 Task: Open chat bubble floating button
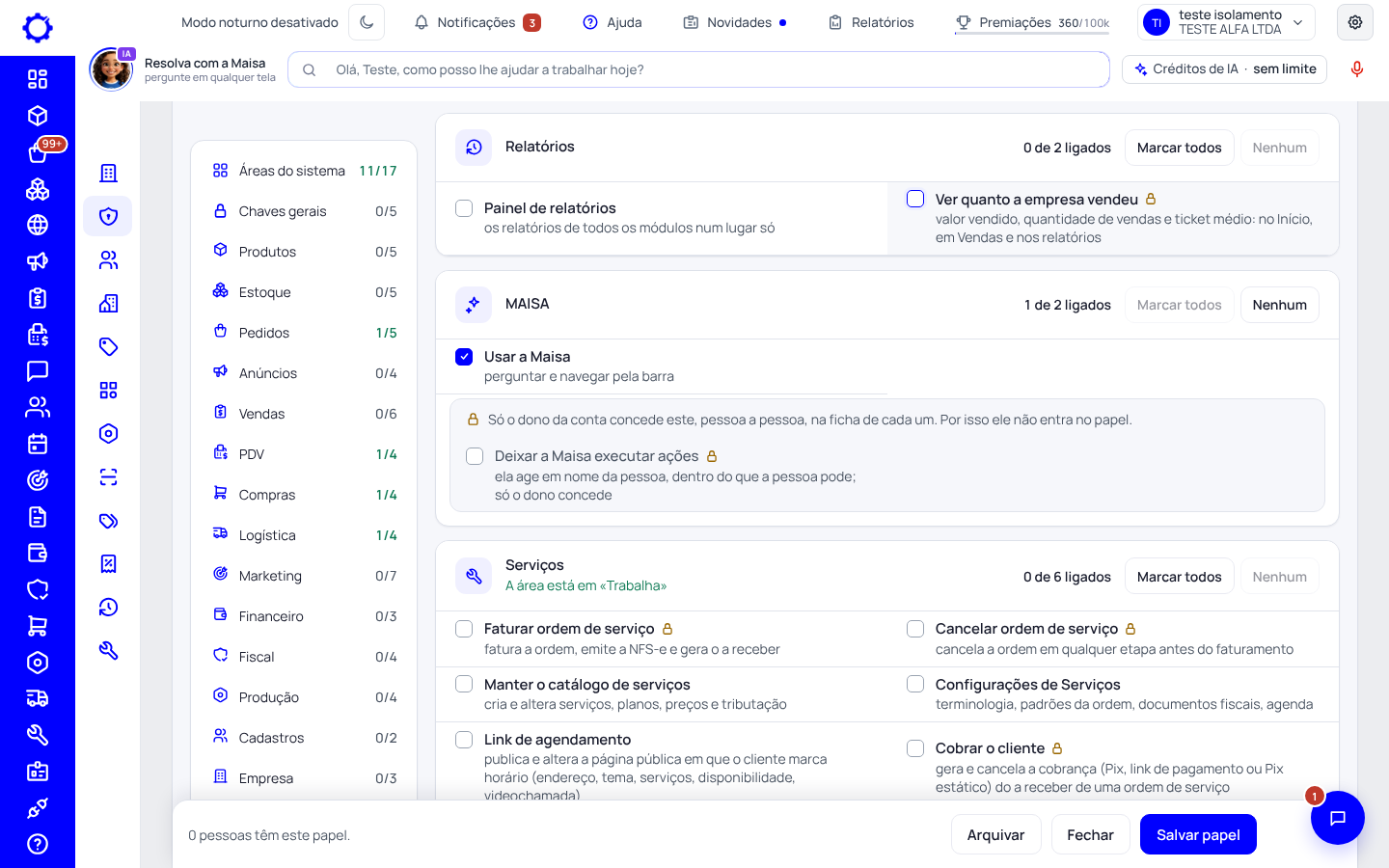coord(1337,818)
